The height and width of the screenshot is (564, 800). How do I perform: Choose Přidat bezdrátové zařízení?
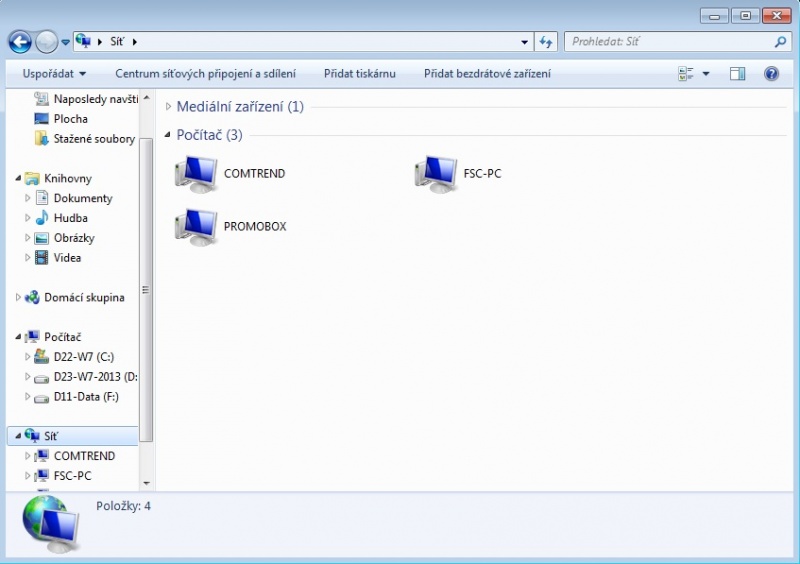(x=487, y=74)
